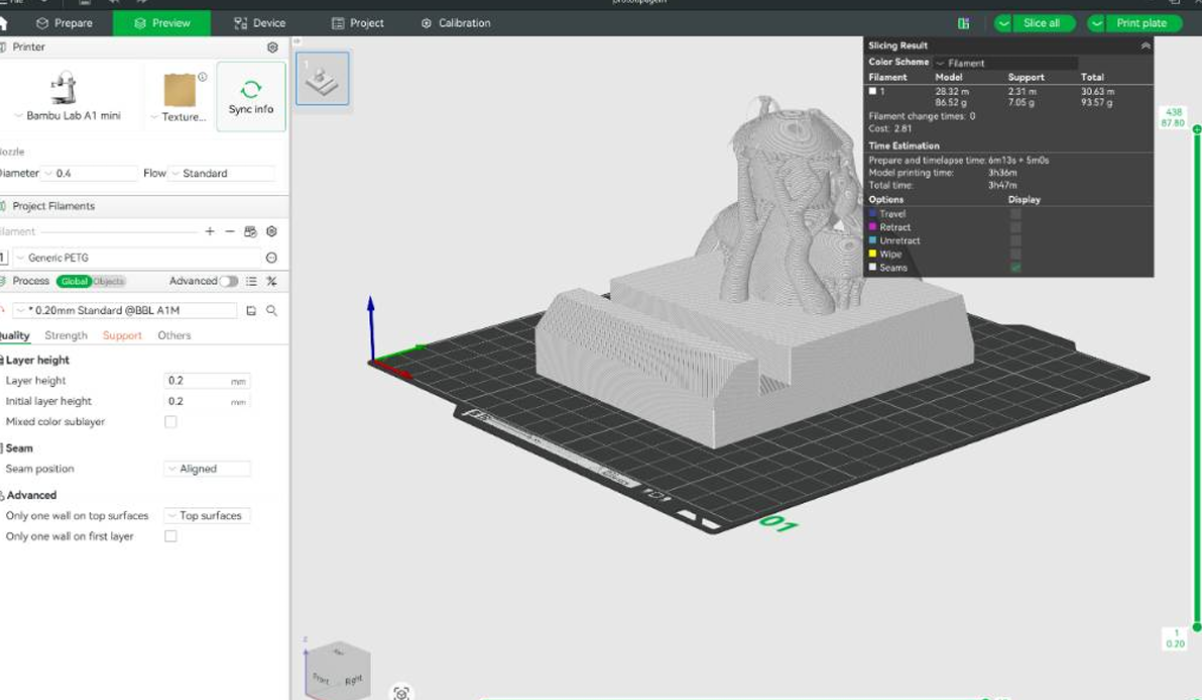Open the Flow Standard dropdown
Image resolution: width=1202 pixels, height=700 pixels.
221,173
